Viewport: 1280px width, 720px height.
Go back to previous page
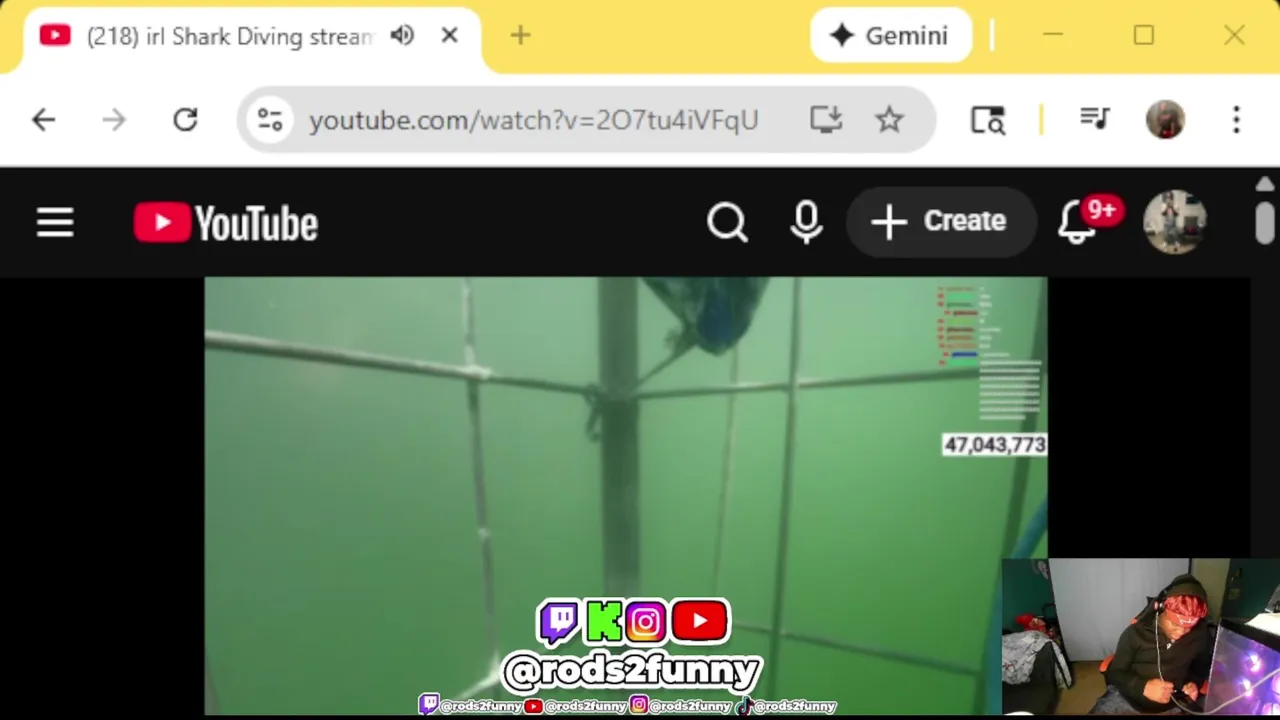point(43,120)
